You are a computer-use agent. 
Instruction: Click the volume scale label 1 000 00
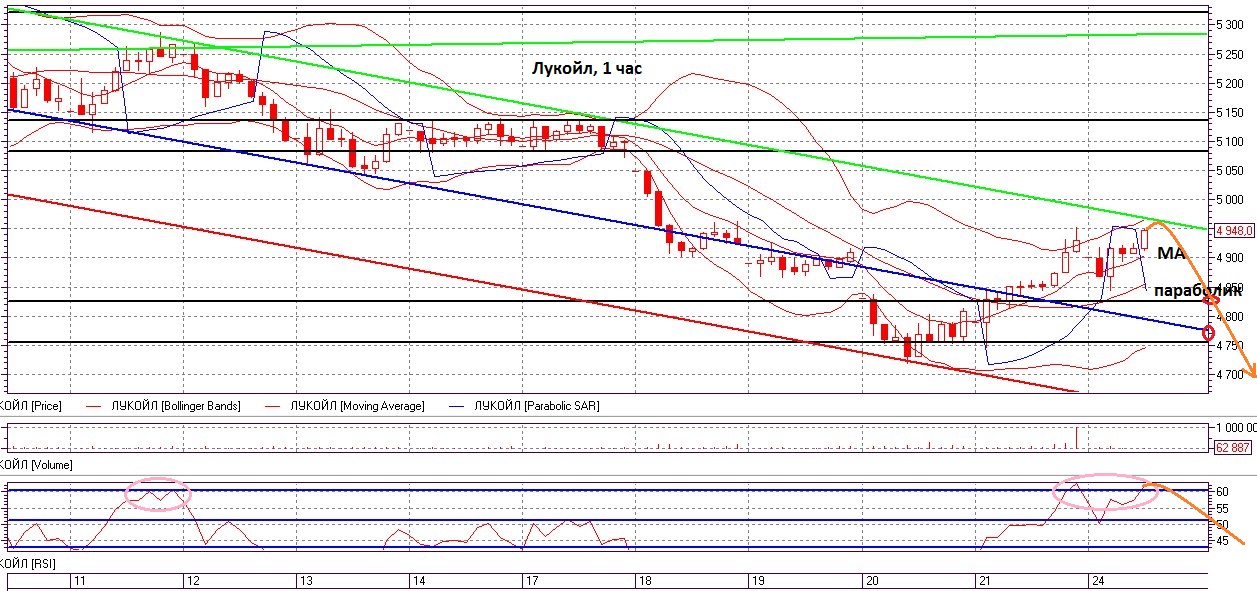tap(1236, 427)
